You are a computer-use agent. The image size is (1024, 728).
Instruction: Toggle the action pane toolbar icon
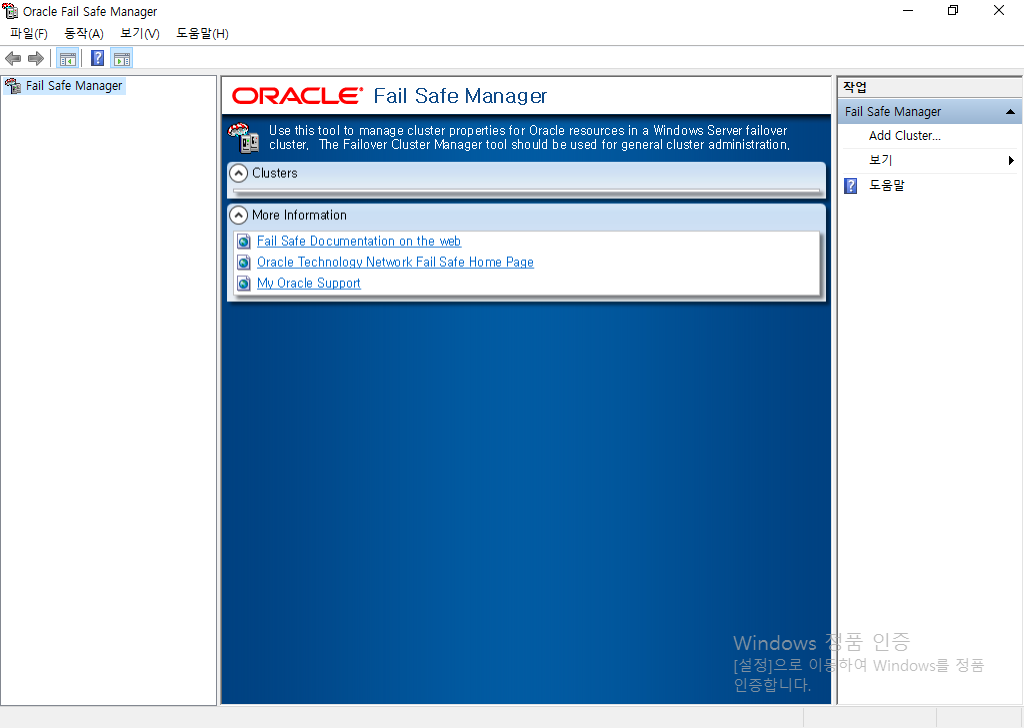coord(122,59)
